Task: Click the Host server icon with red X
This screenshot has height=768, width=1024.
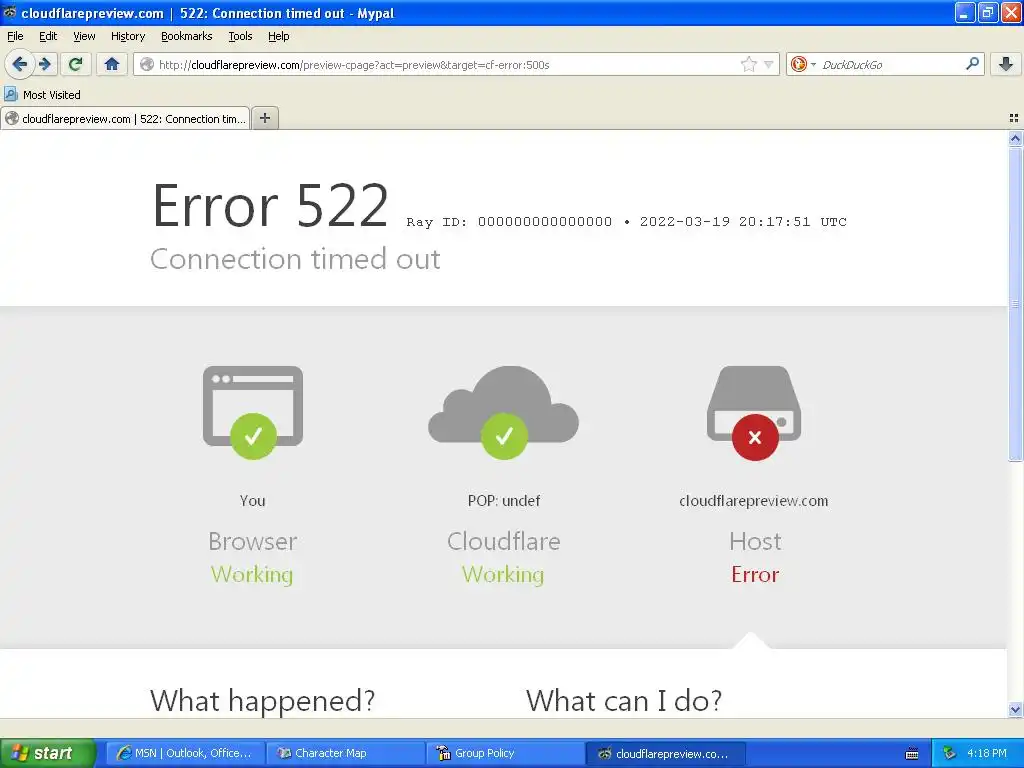Action: coord(754,413)
